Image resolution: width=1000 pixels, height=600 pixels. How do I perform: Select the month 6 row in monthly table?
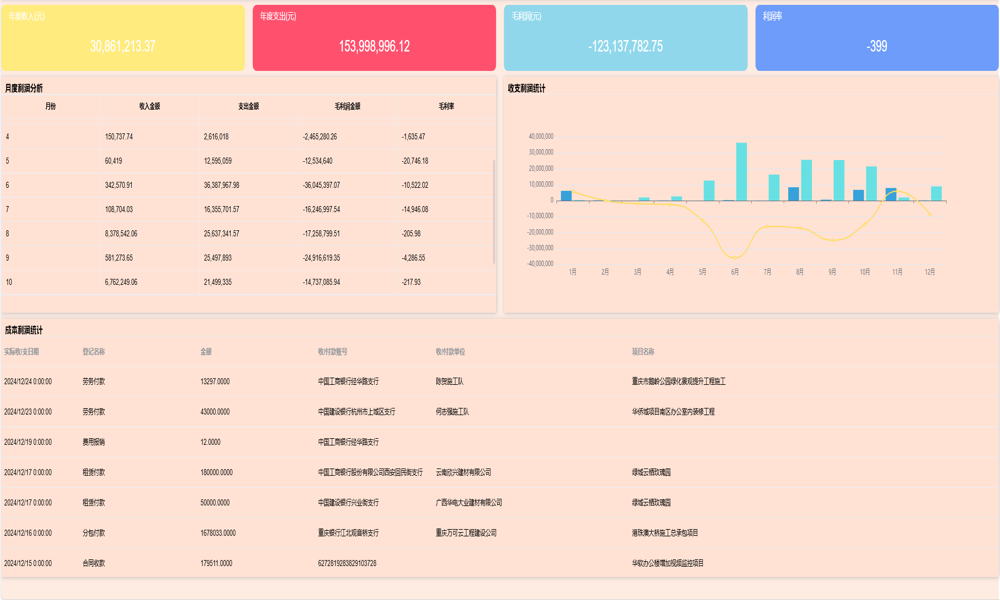point(248,185)
